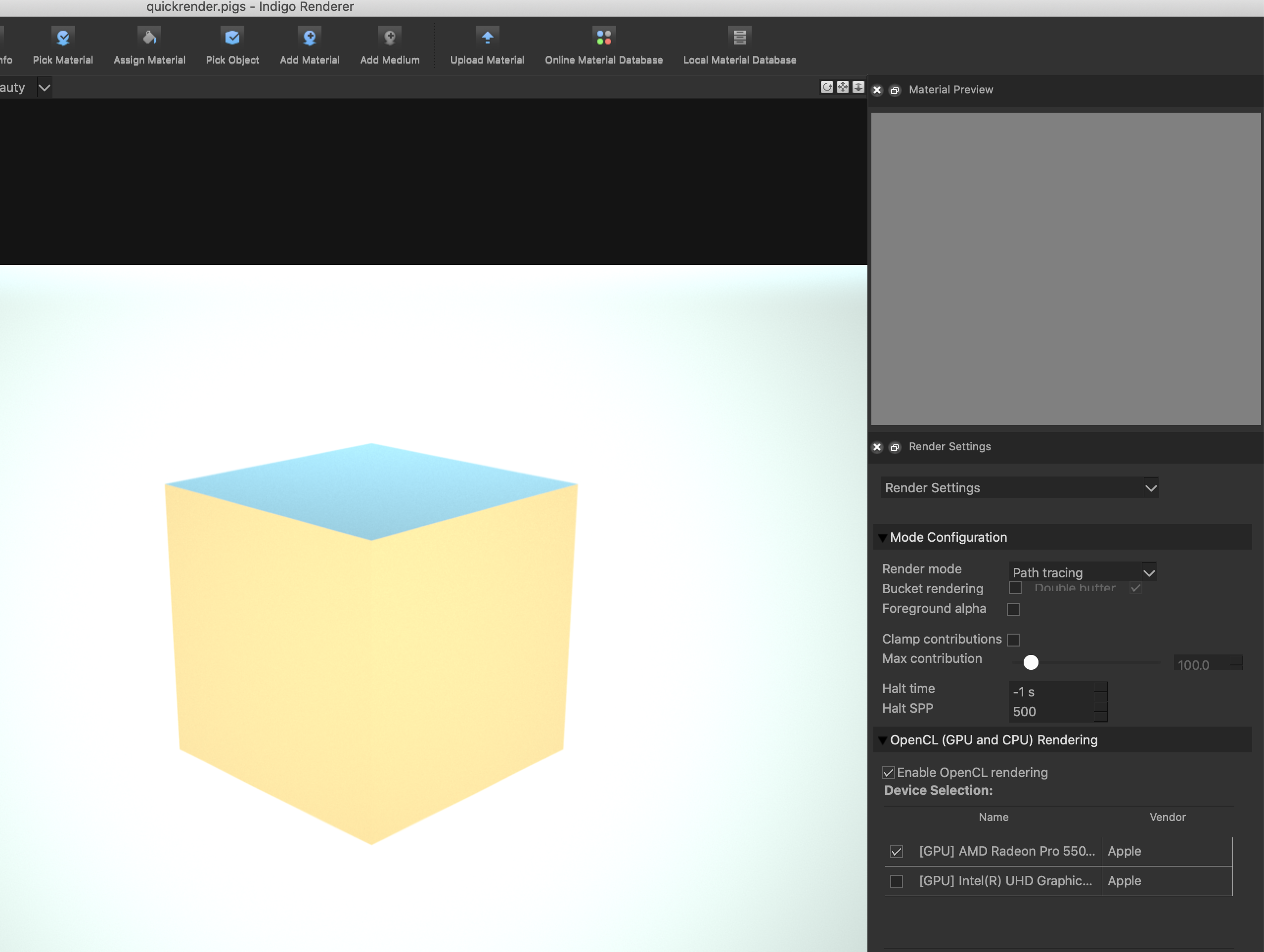Enable the Bucket rendering checkbox
Image resolution: width=1264 pixels, height=952 pixels.
(x=1015, y=588)
